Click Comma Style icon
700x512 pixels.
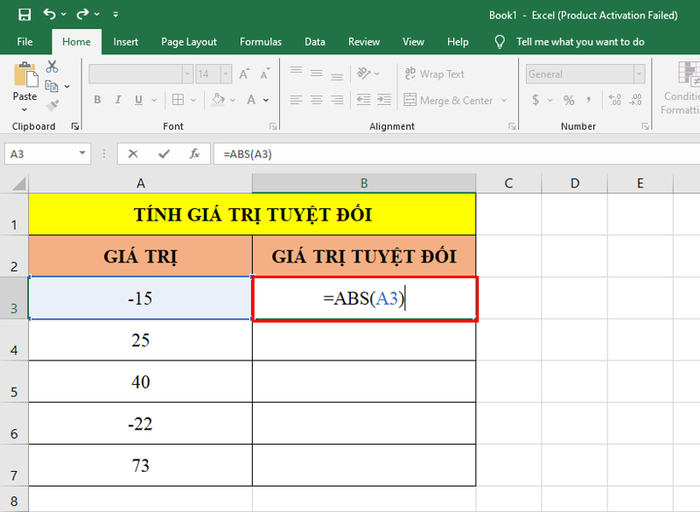[x=589, y=100]
